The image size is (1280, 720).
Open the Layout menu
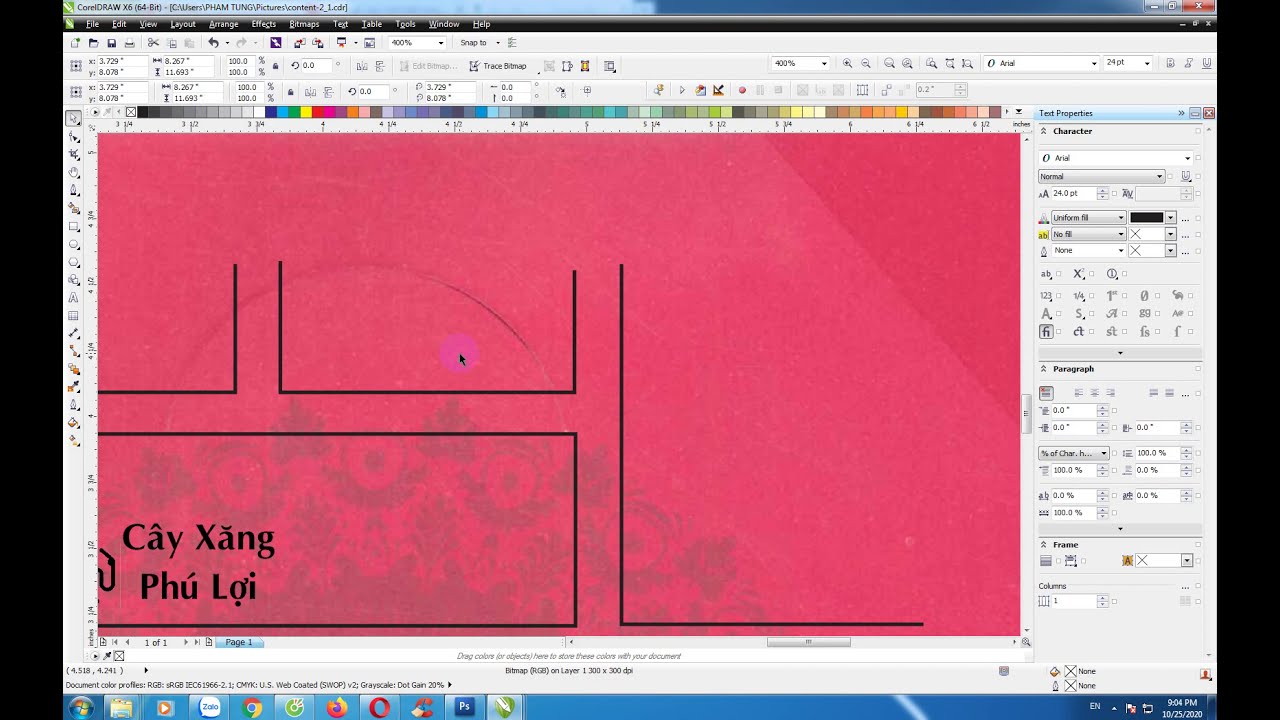point(183,24)
